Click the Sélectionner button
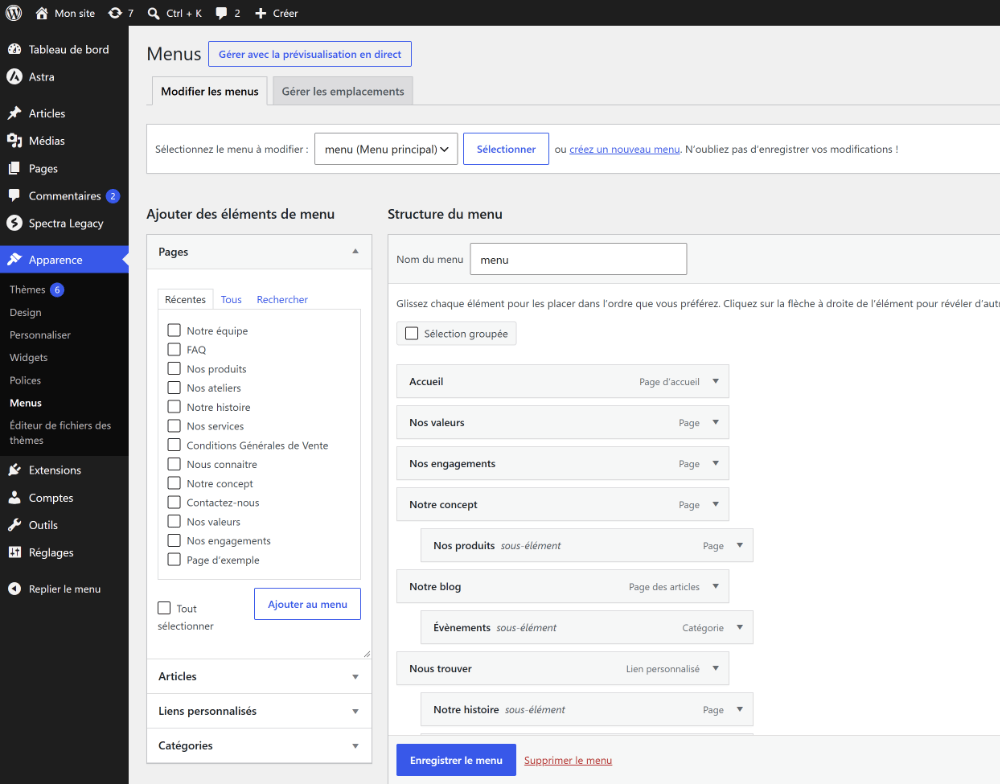This screenshot has width=1000, height=784. [506, 149]
